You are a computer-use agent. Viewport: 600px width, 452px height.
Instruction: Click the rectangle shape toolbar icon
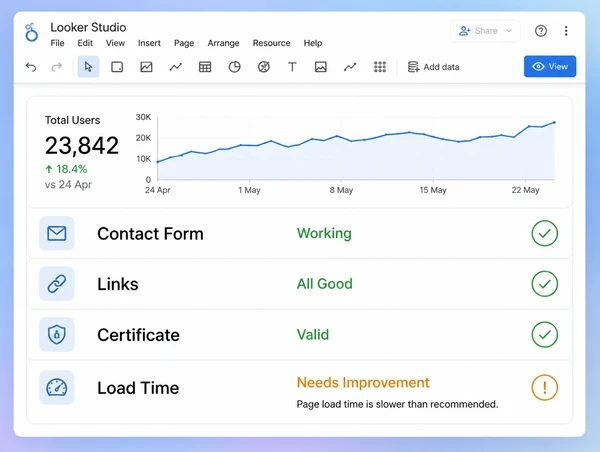(117, 67)
